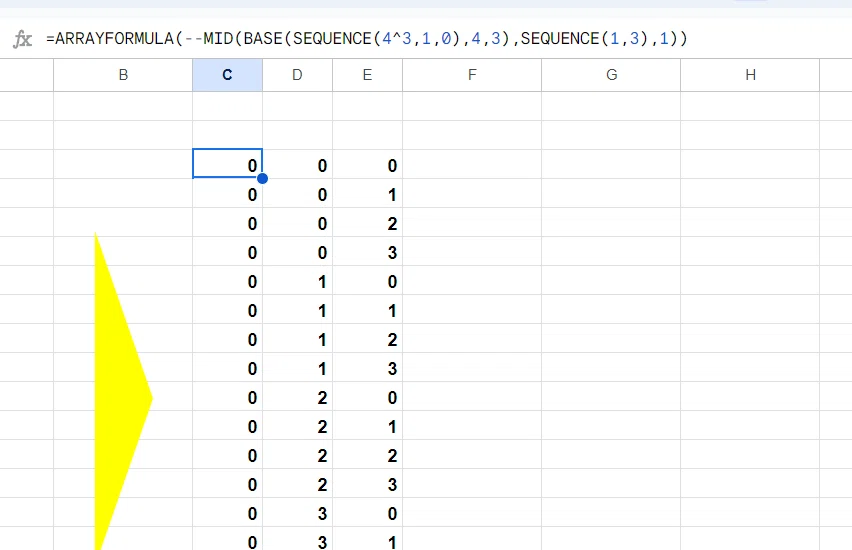Image resolution: width=852 pixels, height=550 pixels.
Task: Select column B header
Action: point(123,75)
